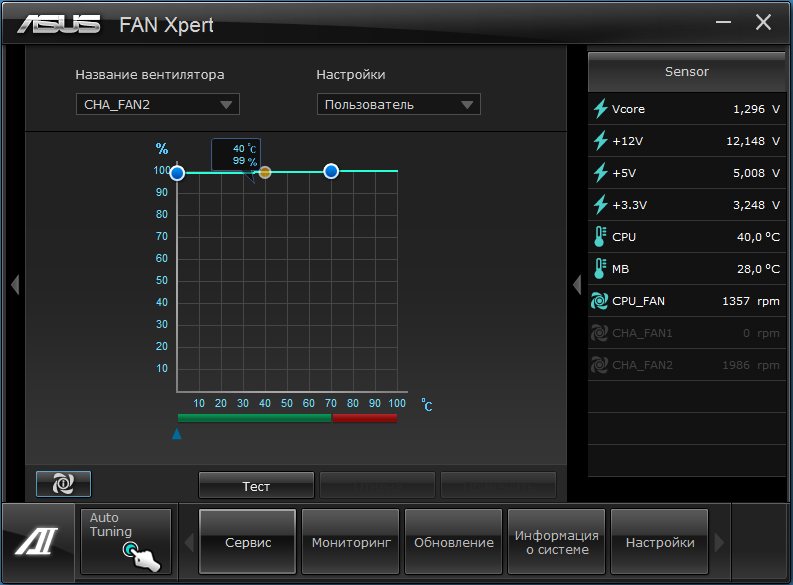This screenshot has width=793, height=585.
Task: Click the CPU_FAN 1357 rpm value
Action: [x=751, y=301]
